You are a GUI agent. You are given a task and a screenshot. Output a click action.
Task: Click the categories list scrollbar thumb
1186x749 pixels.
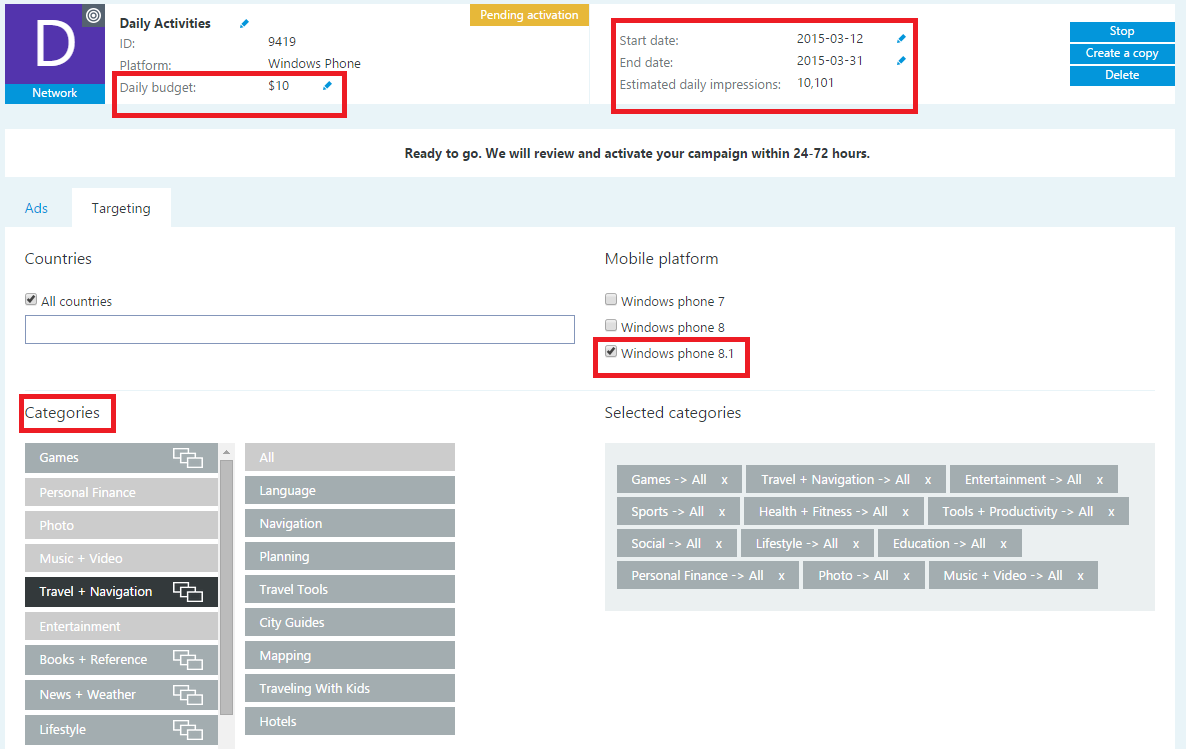(226, 586)
